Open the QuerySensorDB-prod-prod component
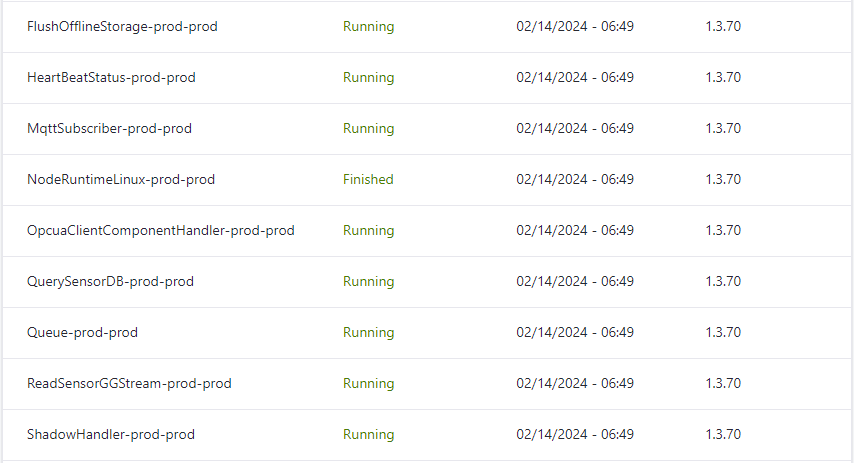 [110, 282]
